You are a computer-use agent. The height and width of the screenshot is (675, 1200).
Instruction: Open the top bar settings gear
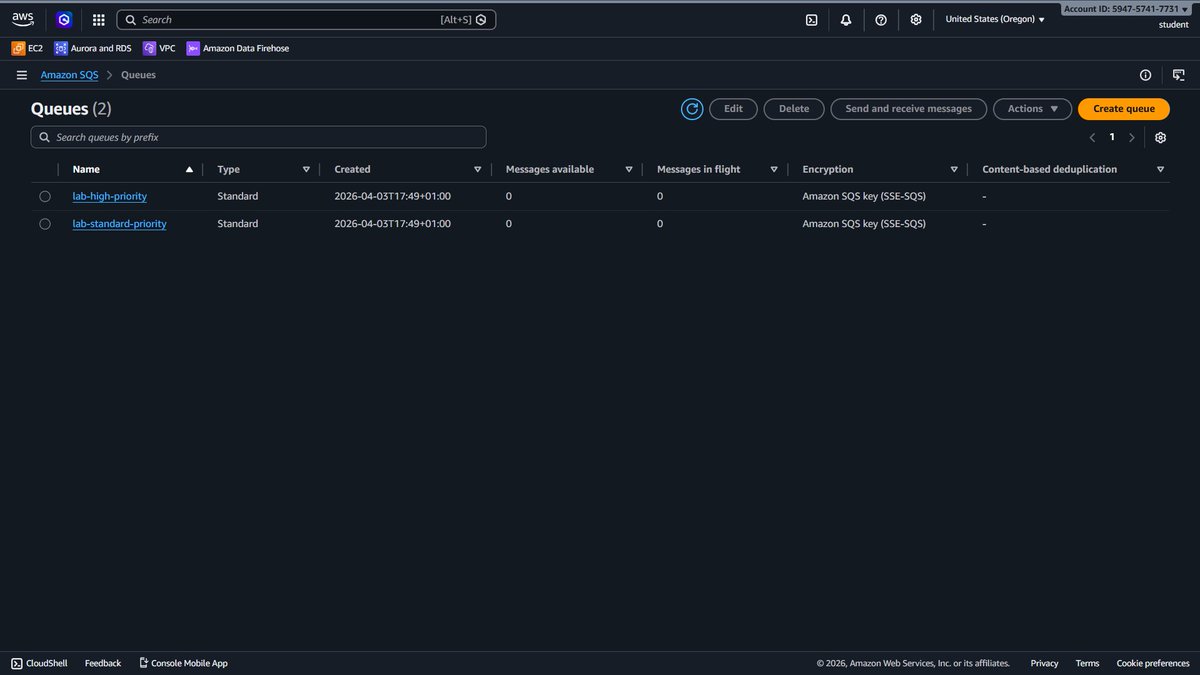pyautogui.click(x=916, y=19)
